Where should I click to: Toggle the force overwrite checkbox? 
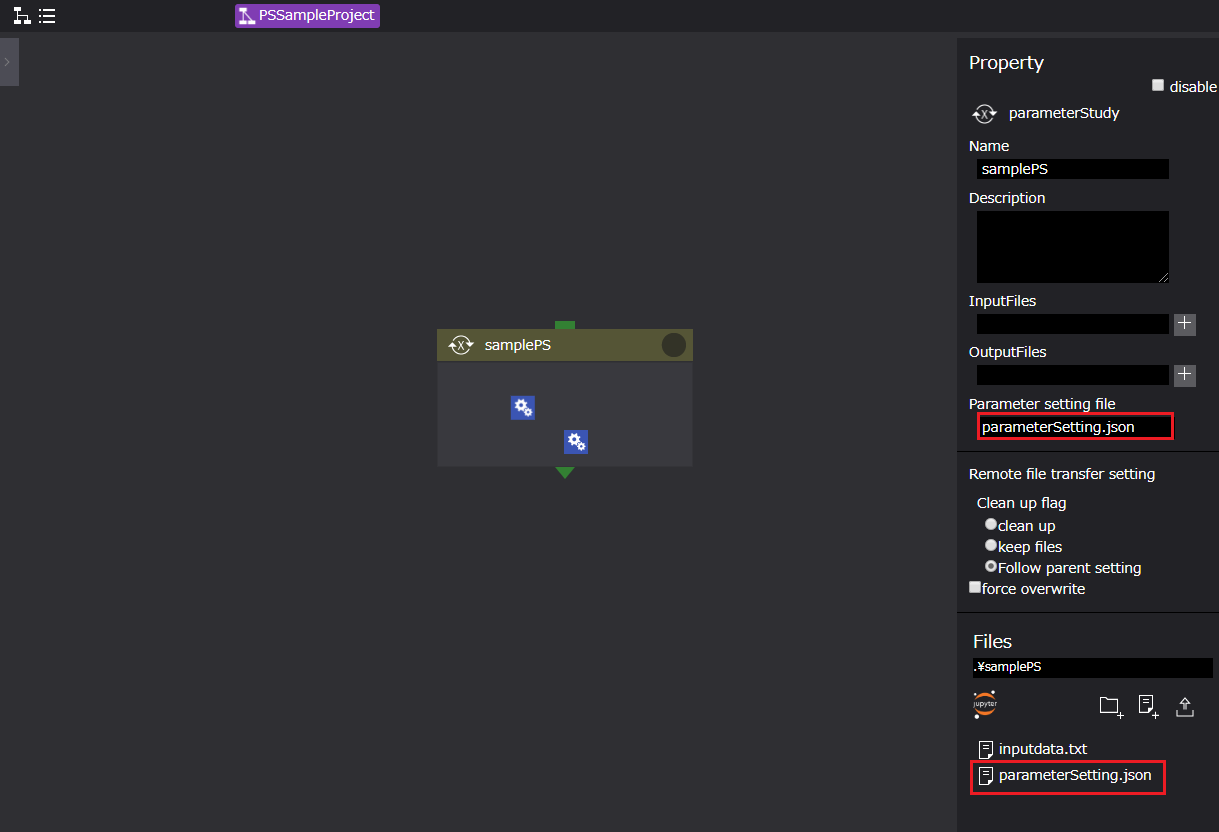[x=975, y=588]
